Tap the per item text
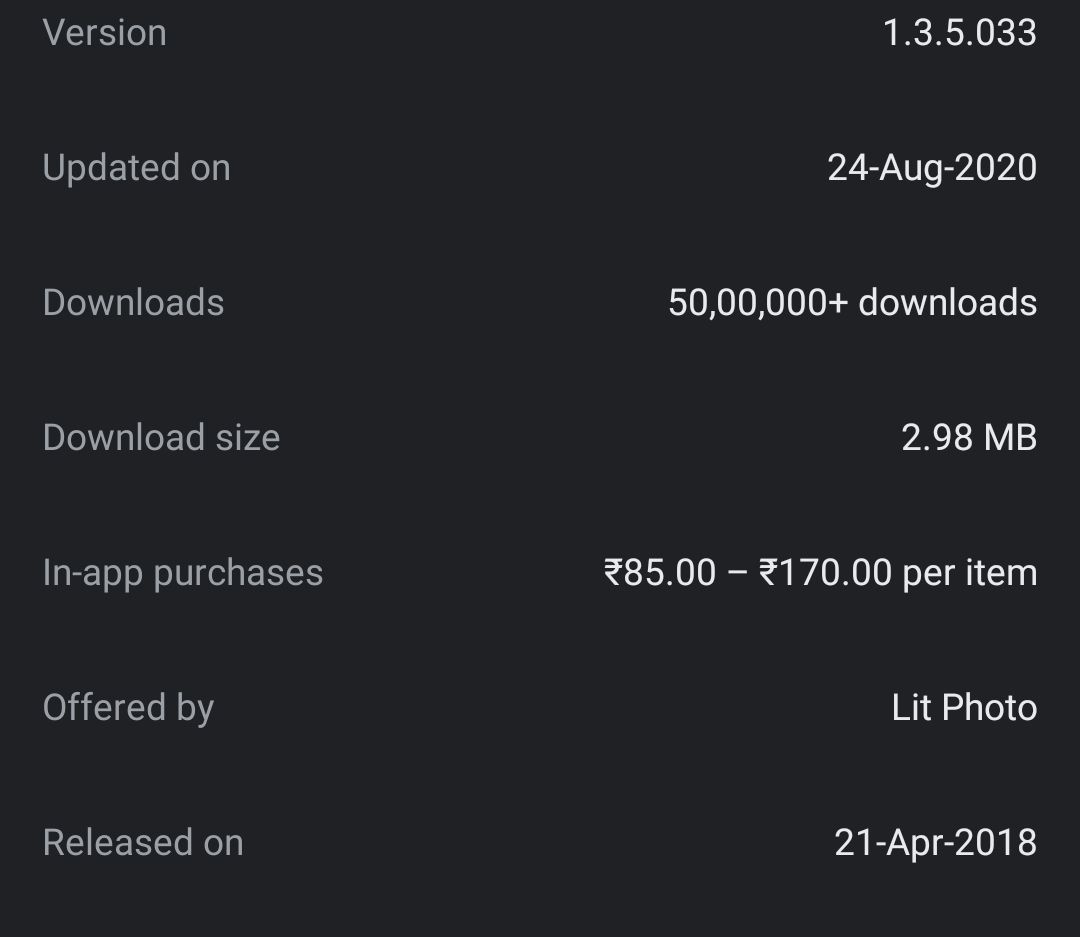1080x937 pixels. coord(970,573)
